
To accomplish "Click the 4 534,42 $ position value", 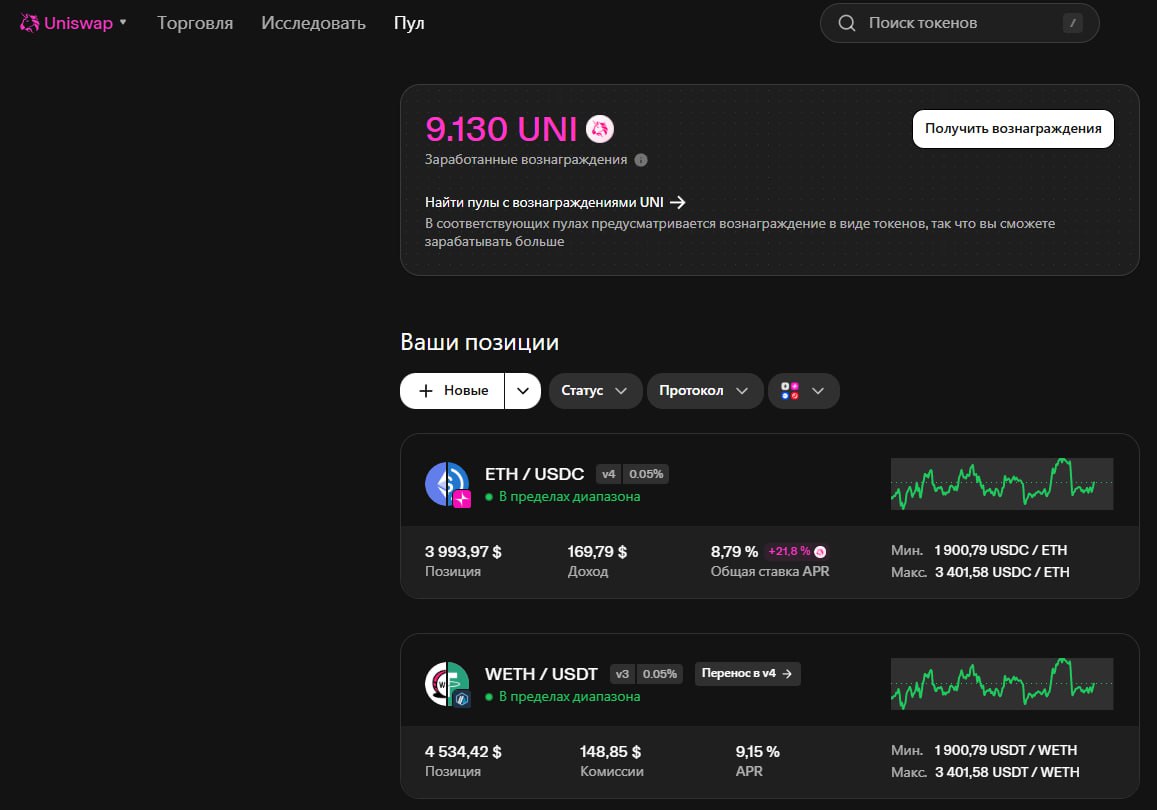I will point(463,752).
